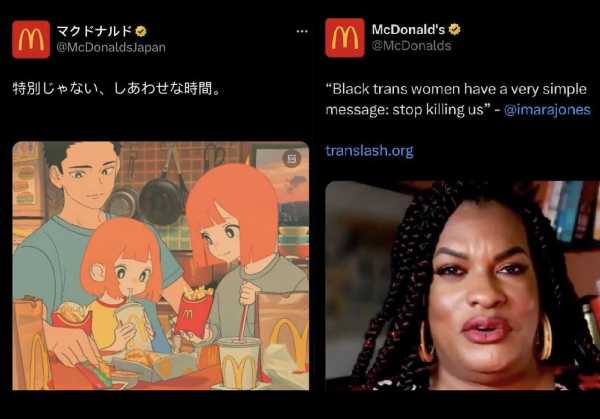Click the verified badge next to McDonald's
600x419 pixels.
tap(455, 29)
